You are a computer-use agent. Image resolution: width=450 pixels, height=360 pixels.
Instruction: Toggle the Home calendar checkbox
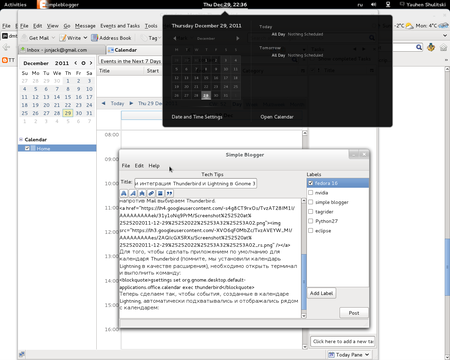click(27, 148)
